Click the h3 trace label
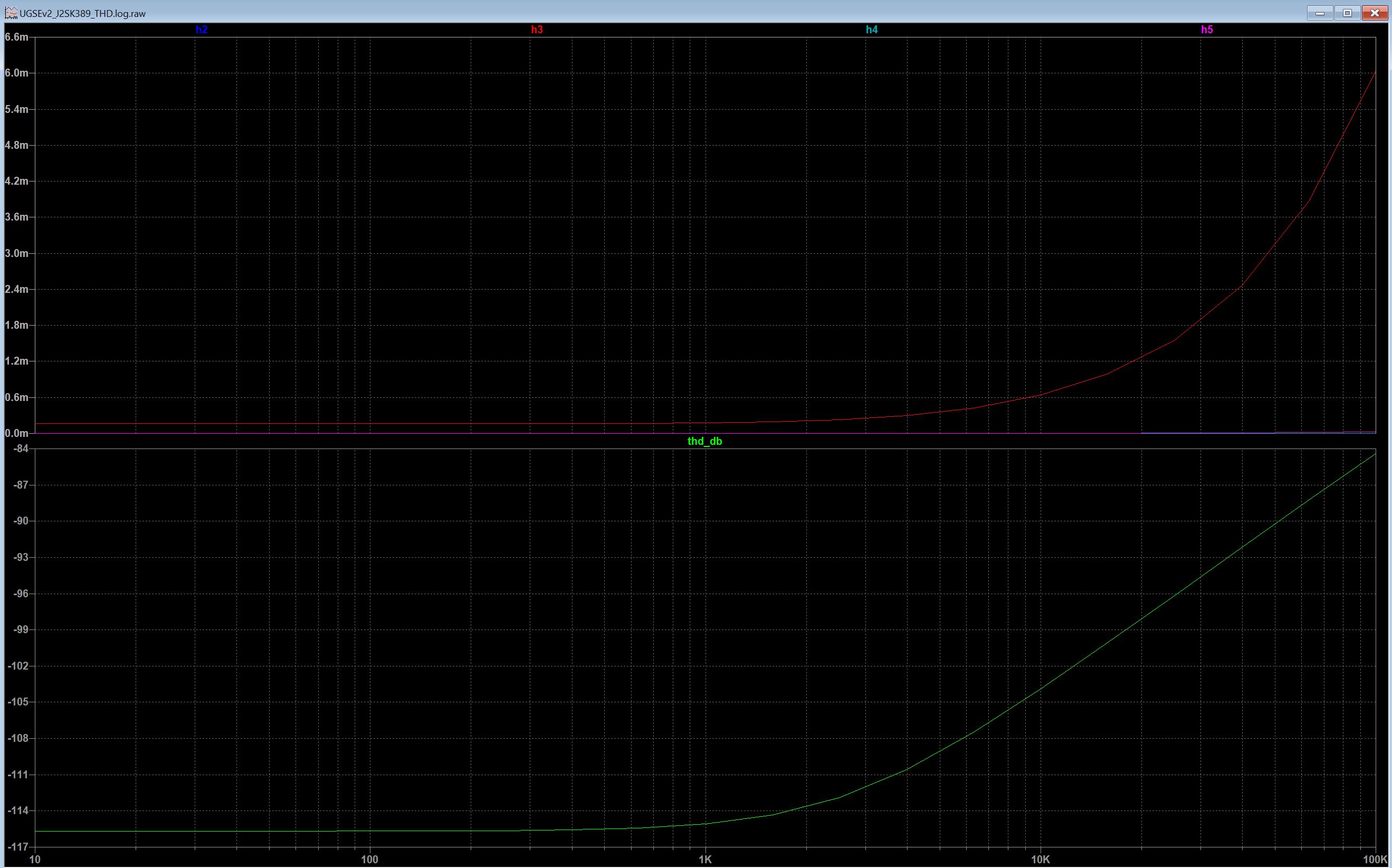 [x=537, y=30]
